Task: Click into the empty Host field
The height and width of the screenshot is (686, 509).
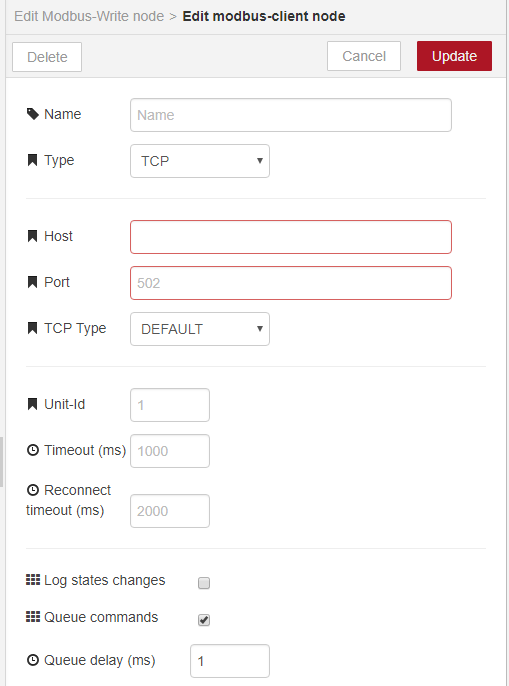Action: pos(291,237)
